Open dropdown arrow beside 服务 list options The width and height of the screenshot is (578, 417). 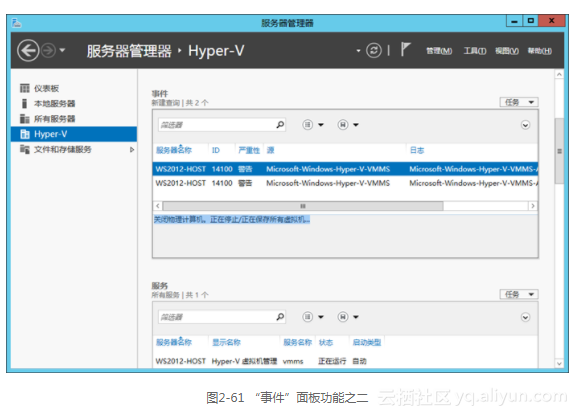pos(321,317)
